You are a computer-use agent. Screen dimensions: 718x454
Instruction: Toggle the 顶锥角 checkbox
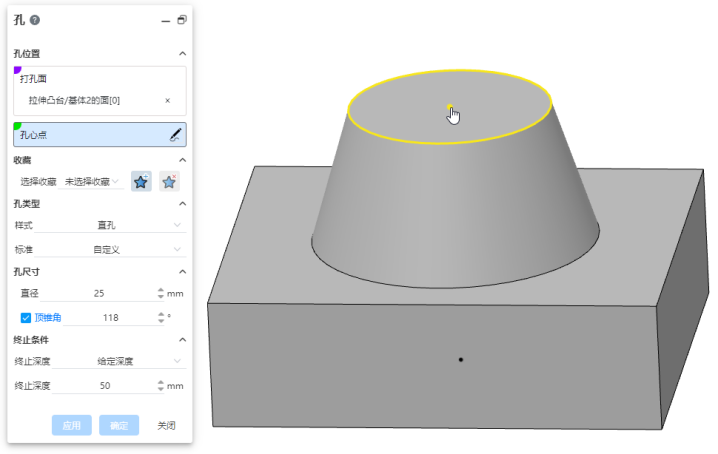tap(26, 317)
